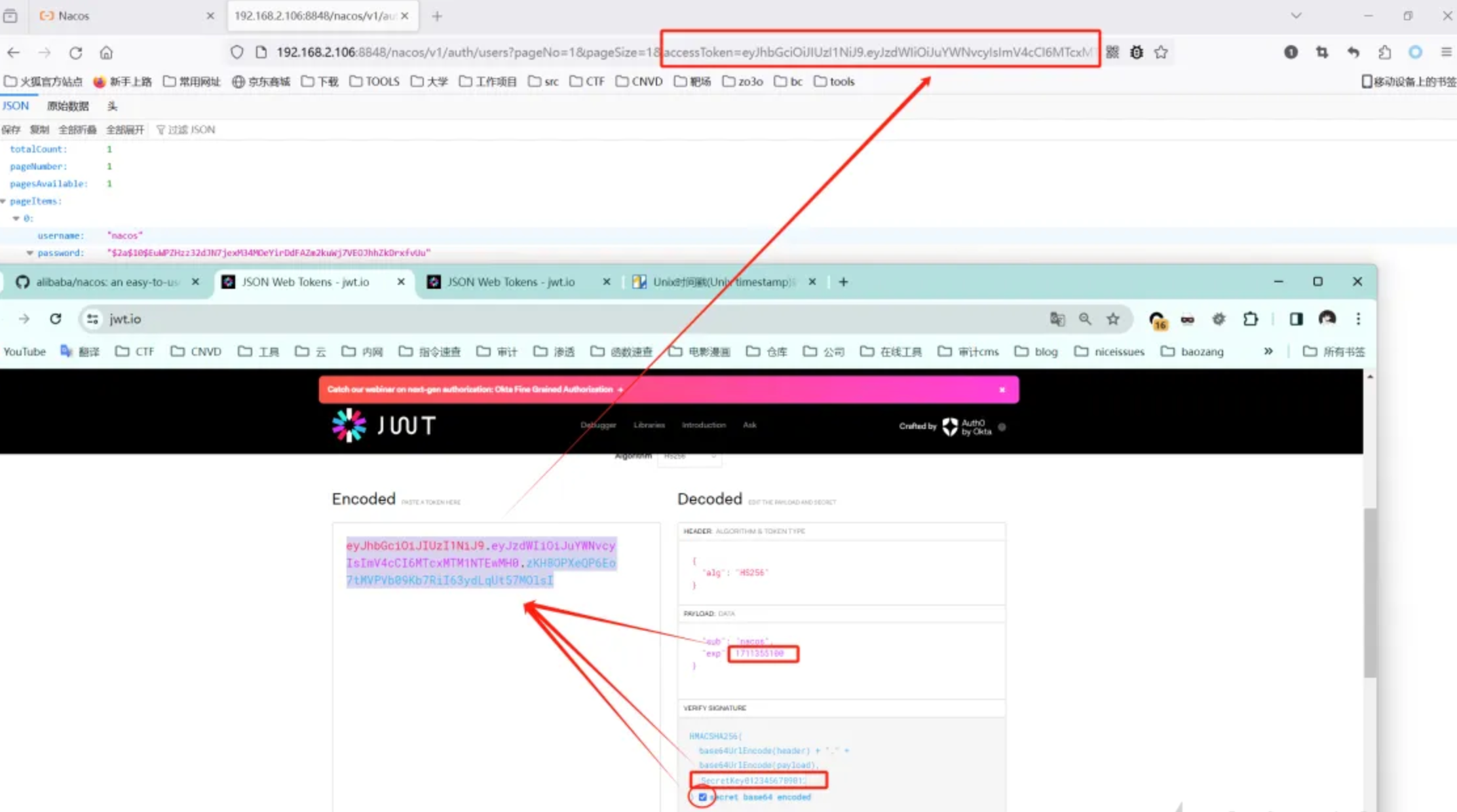Open the CNVD bookmark folder in Chrome
This screenshot has width=1457, height=812.
pos(196,352)
